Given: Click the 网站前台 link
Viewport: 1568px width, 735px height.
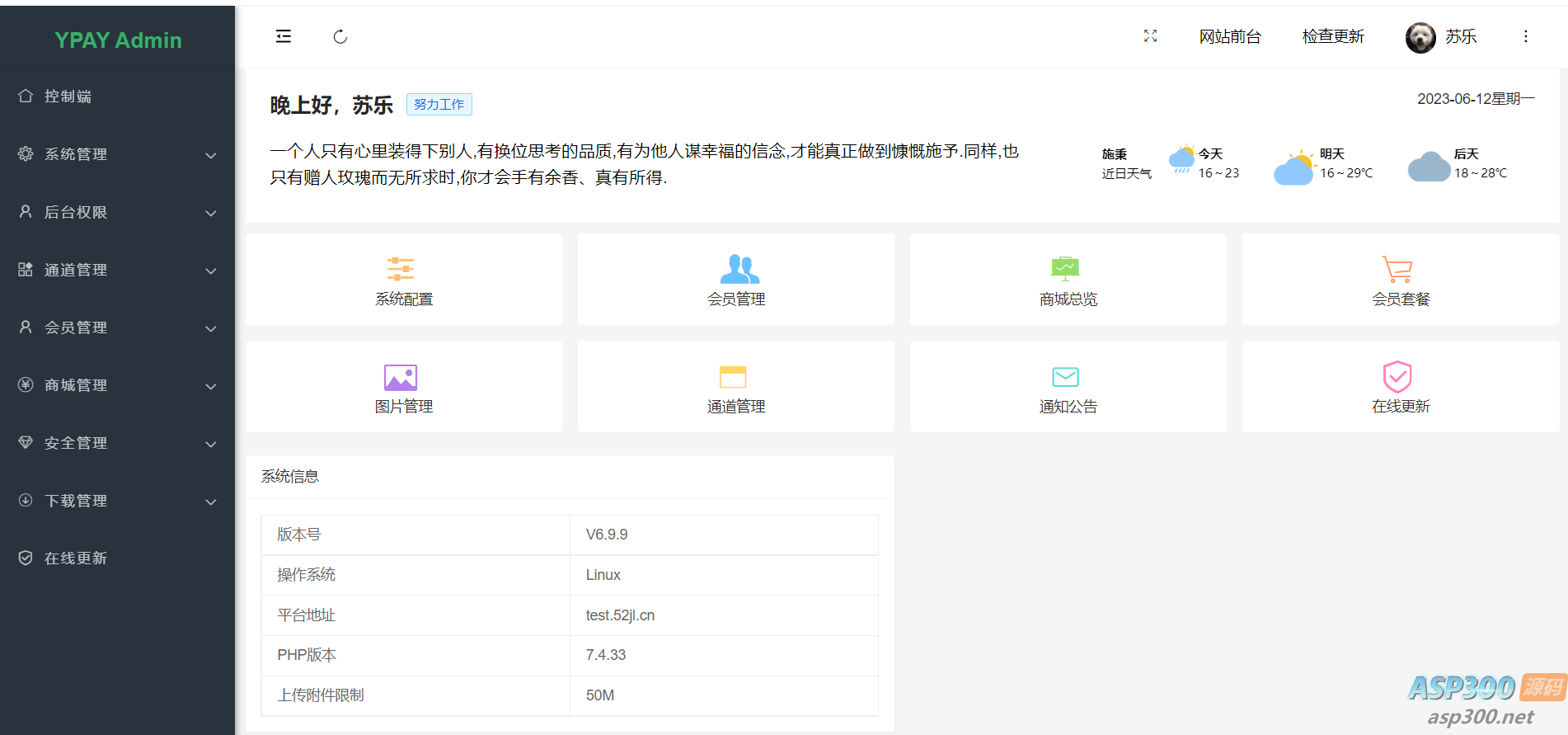Looking at the screenshot, I should 1229,36.
